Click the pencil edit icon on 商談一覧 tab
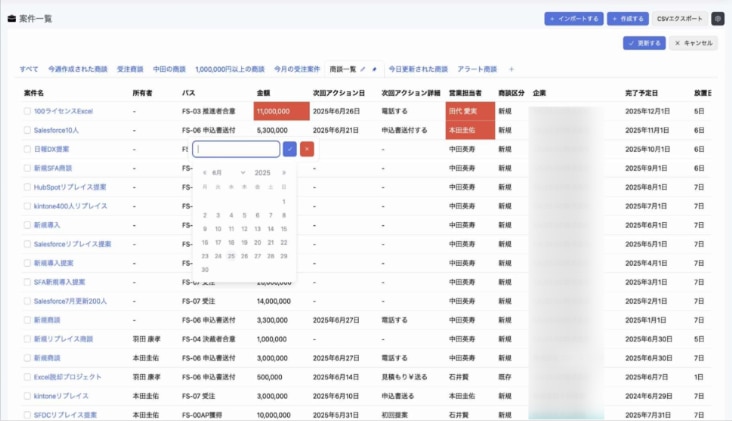Viewport: 732px width, 421px height. coord(362,69)
